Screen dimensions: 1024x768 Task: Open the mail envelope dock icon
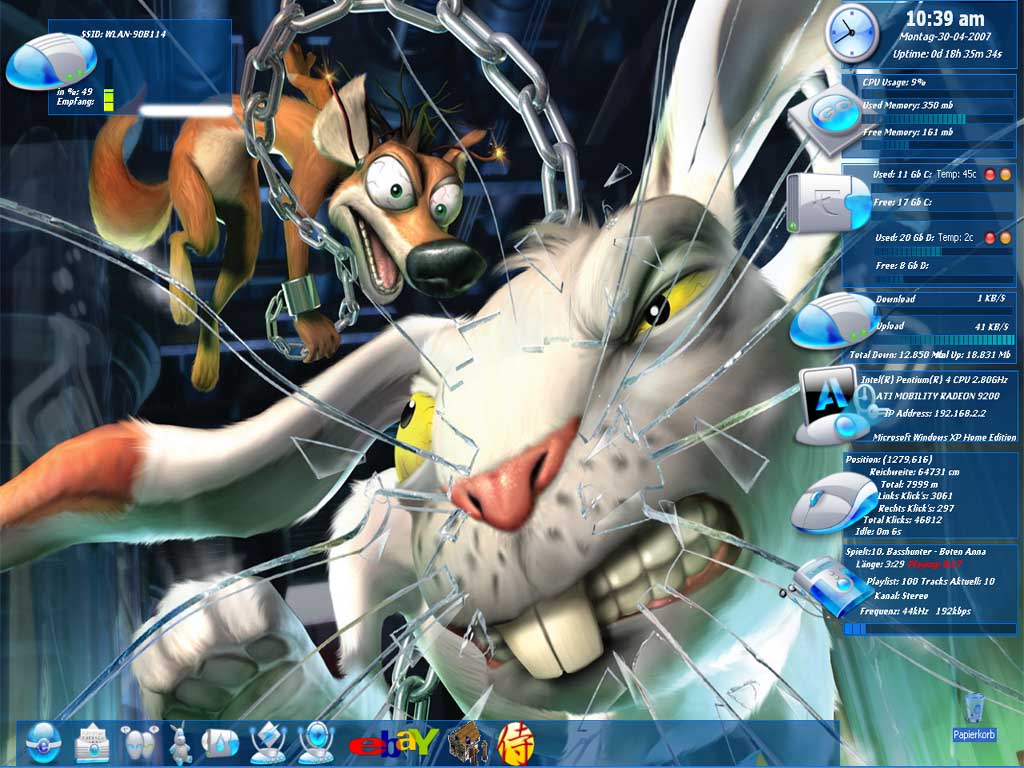[91, 743]
